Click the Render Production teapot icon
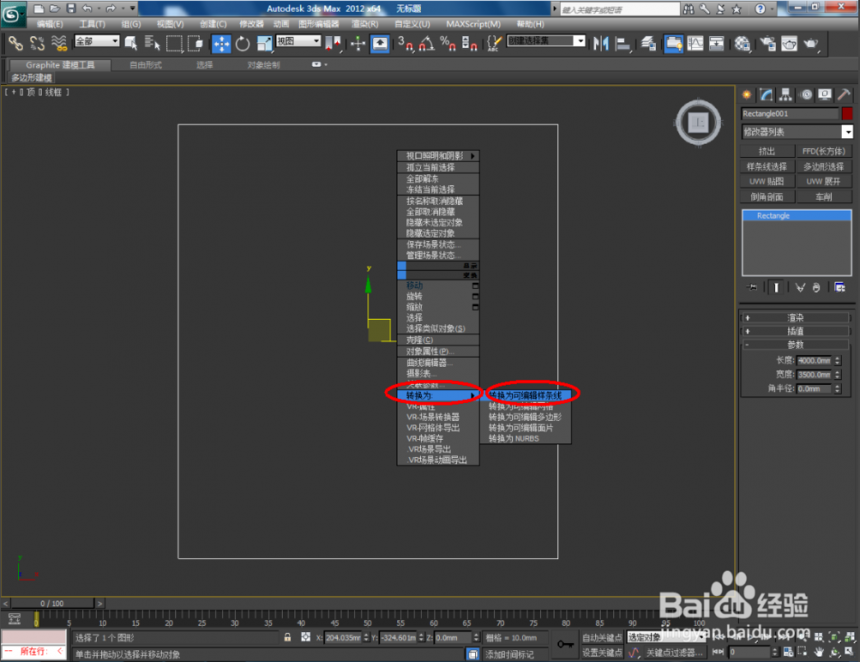Image resolution: width=860 pixels, height=662 pixels. pyautogui.click(x=811, y=43)
